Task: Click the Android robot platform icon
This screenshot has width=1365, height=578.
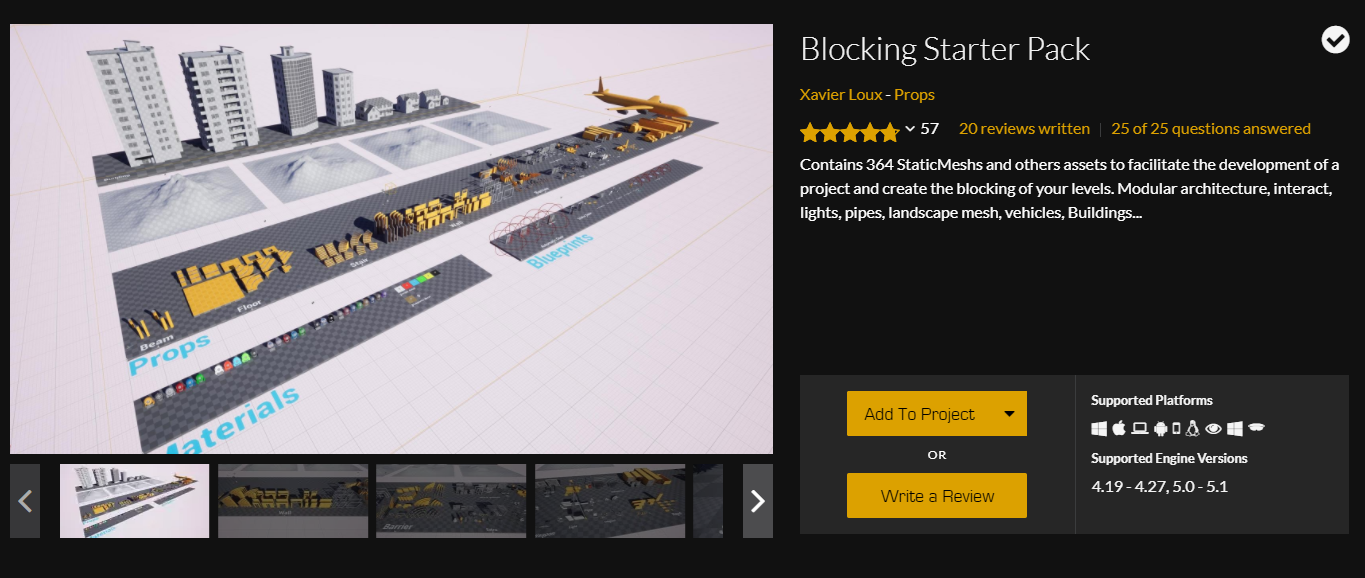Action: (1160, 428)
